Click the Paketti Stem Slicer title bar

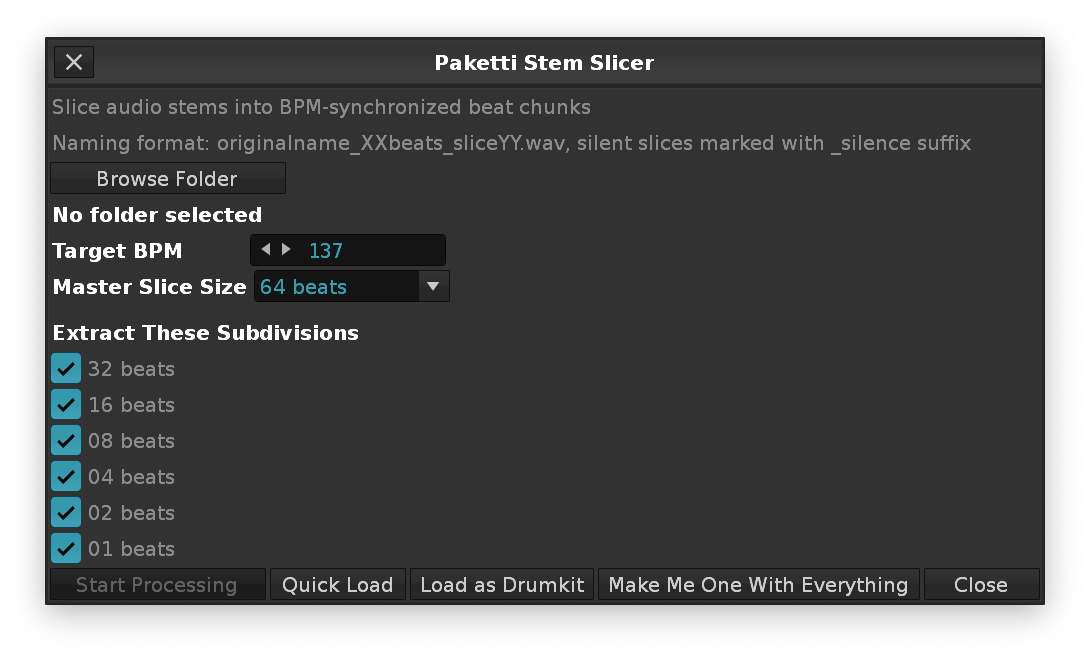coord(544,63)
